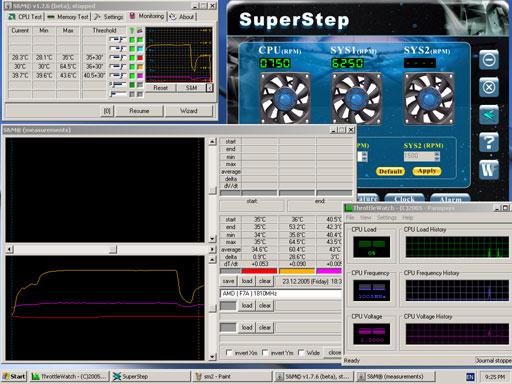The width and height of the screenshot is (512, 384).
Task: Click the SYS2 RPM input field
Action: pos(419,156)
